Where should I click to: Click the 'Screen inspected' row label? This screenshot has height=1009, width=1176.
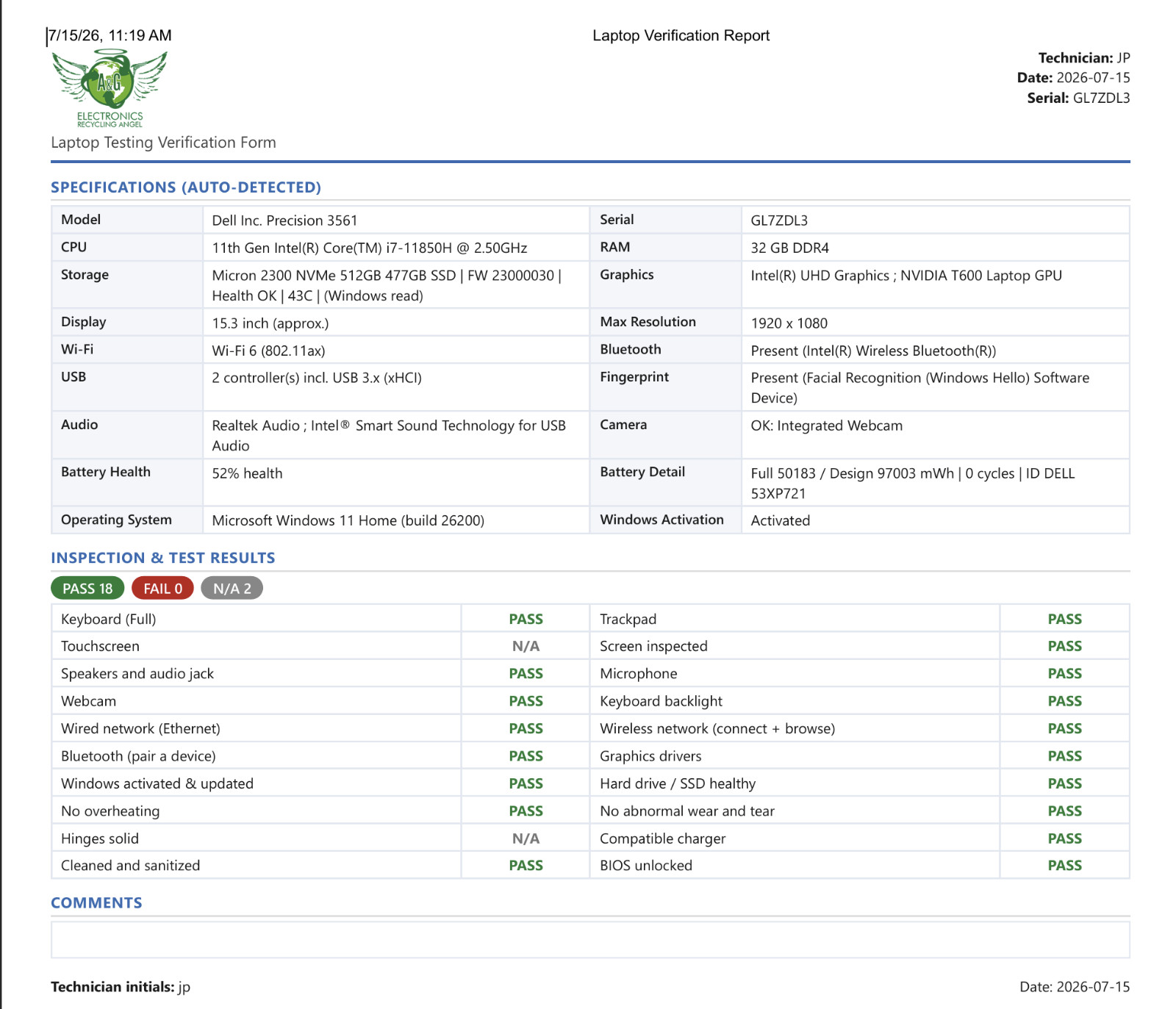tap(653, 646)
